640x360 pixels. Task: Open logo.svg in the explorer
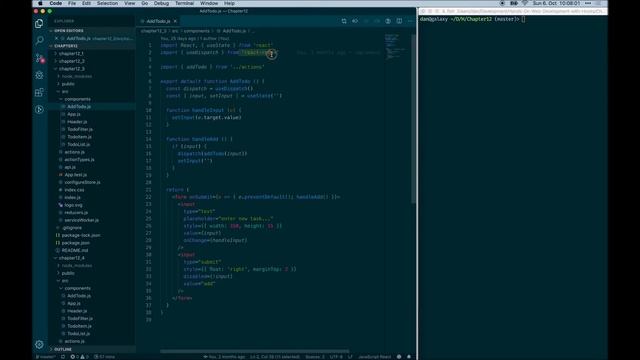tap(73, 205)
